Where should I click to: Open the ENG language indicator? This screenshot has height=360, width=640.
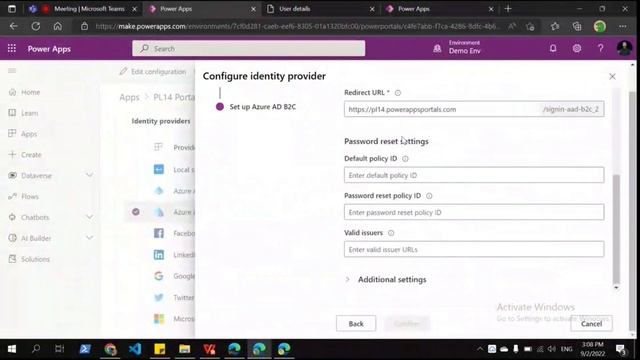click(566, 349)
